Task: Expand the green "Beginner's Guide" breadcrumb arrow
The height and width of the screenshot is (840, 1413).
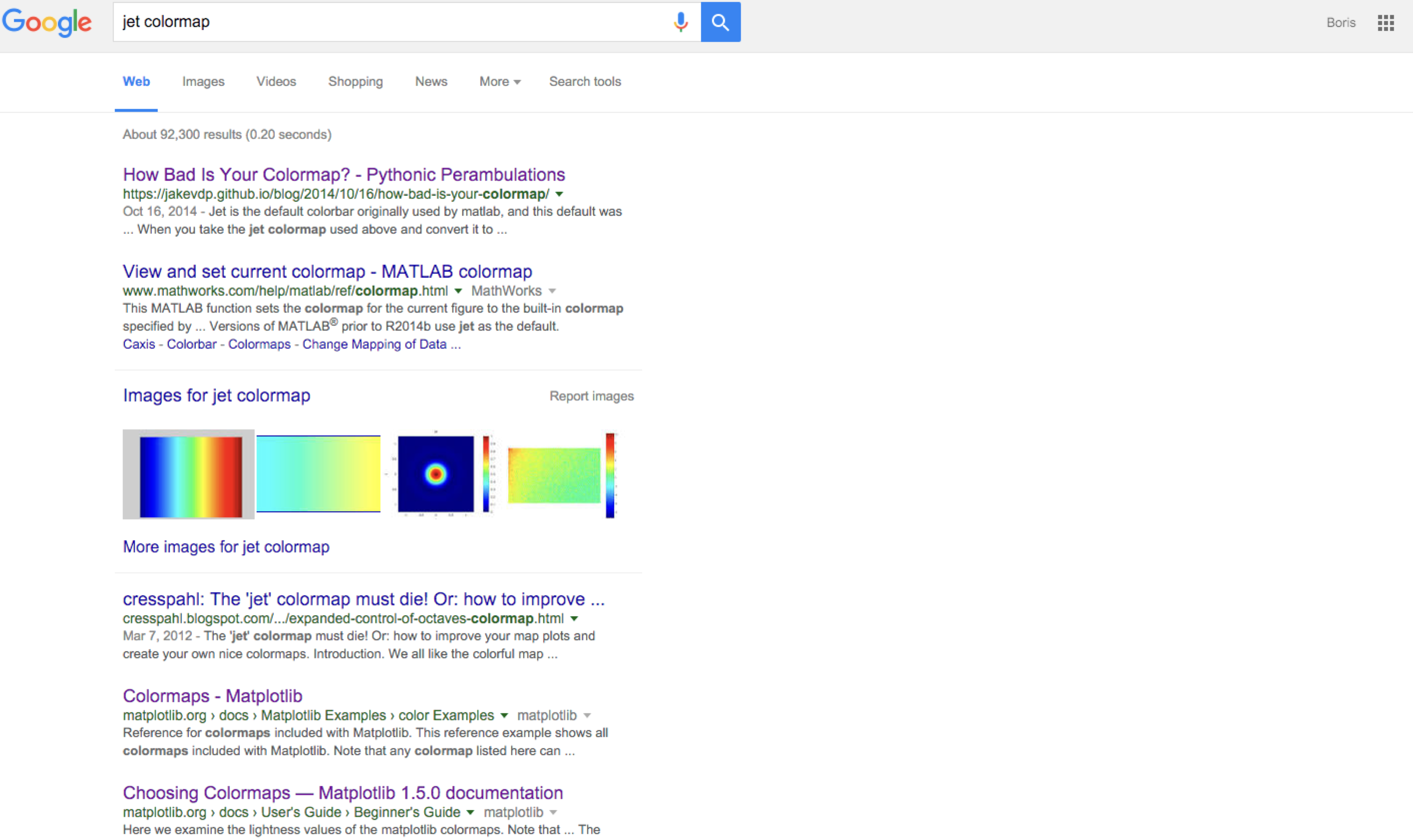Action: (470, 812)
